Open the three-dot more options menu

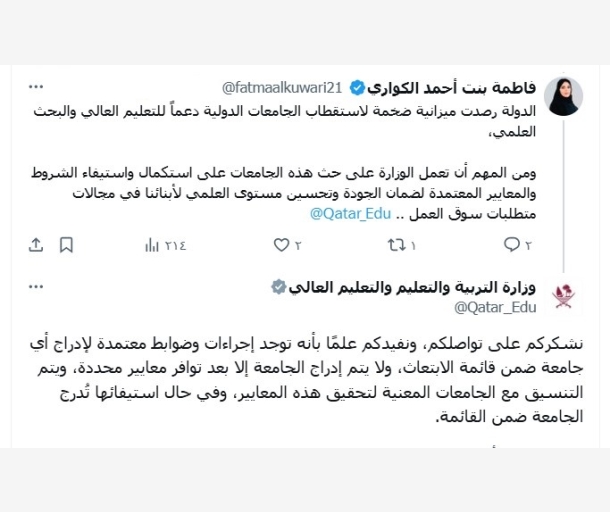[x=36, y=84]
